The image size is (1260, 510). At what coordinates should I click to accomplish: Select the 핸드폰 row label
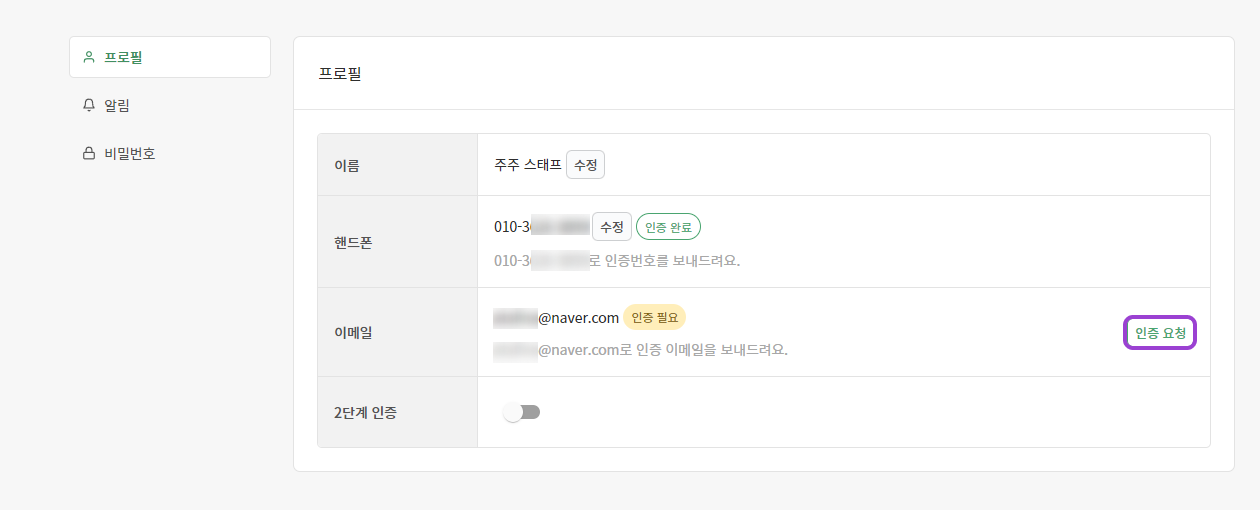click(353, 242)
